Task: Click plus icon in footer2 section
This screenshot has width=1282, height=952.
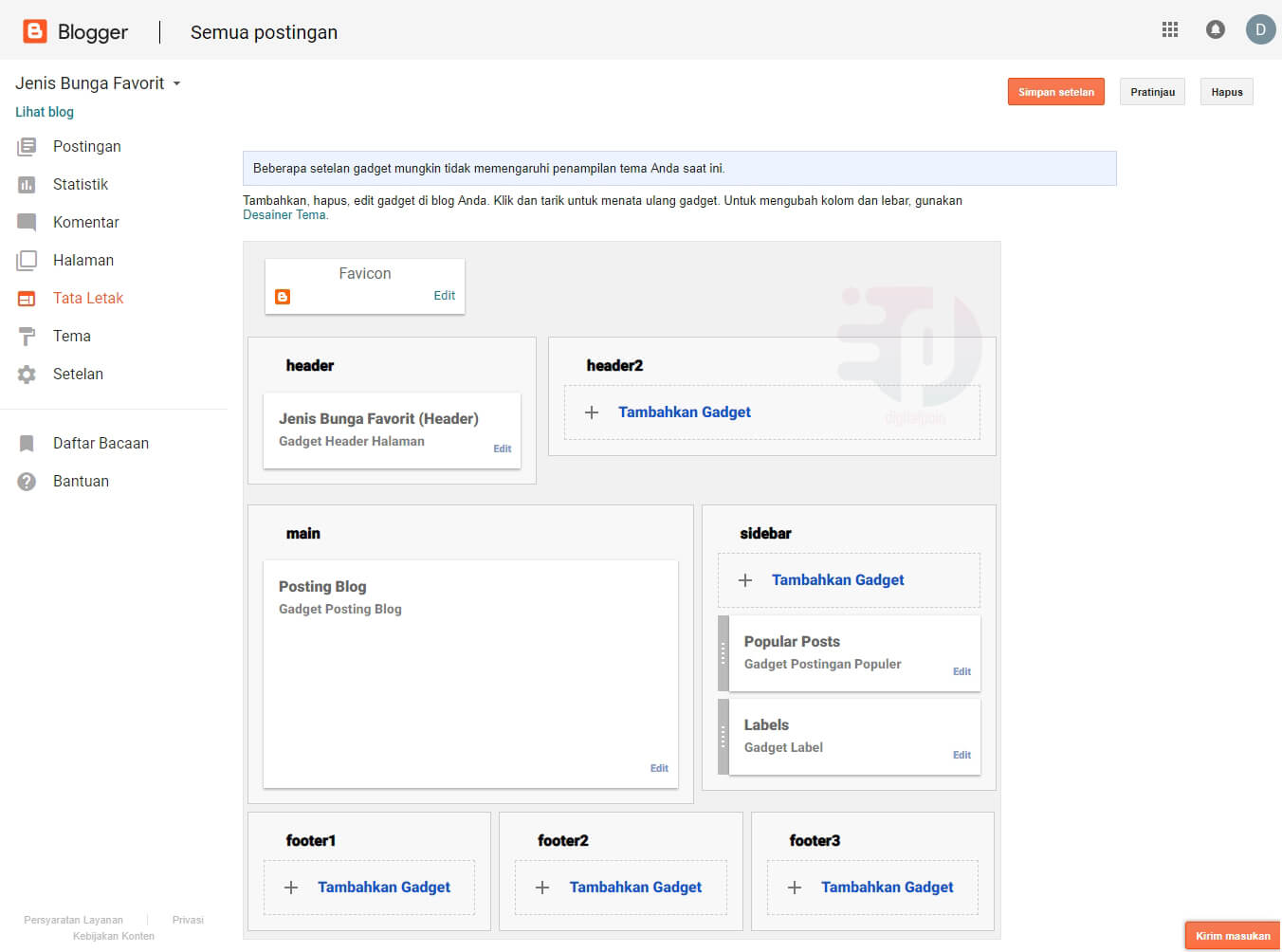Action: 542,888
